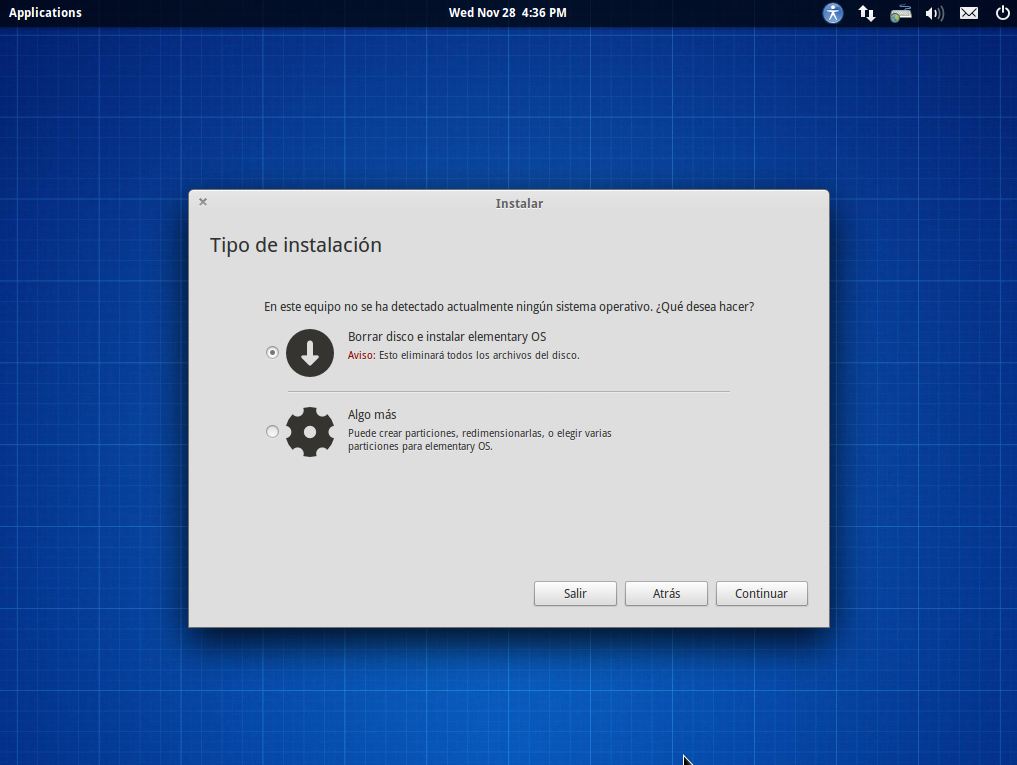The width and height of the screenshot is (1017, 765).
Task: Select the 'Algo más' radio button
Action: pos(272,432)
